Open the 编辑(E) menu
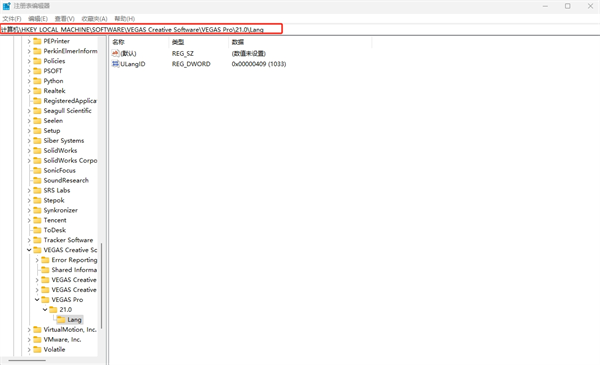This screenshot has width=600, height=365. point(38,18)
